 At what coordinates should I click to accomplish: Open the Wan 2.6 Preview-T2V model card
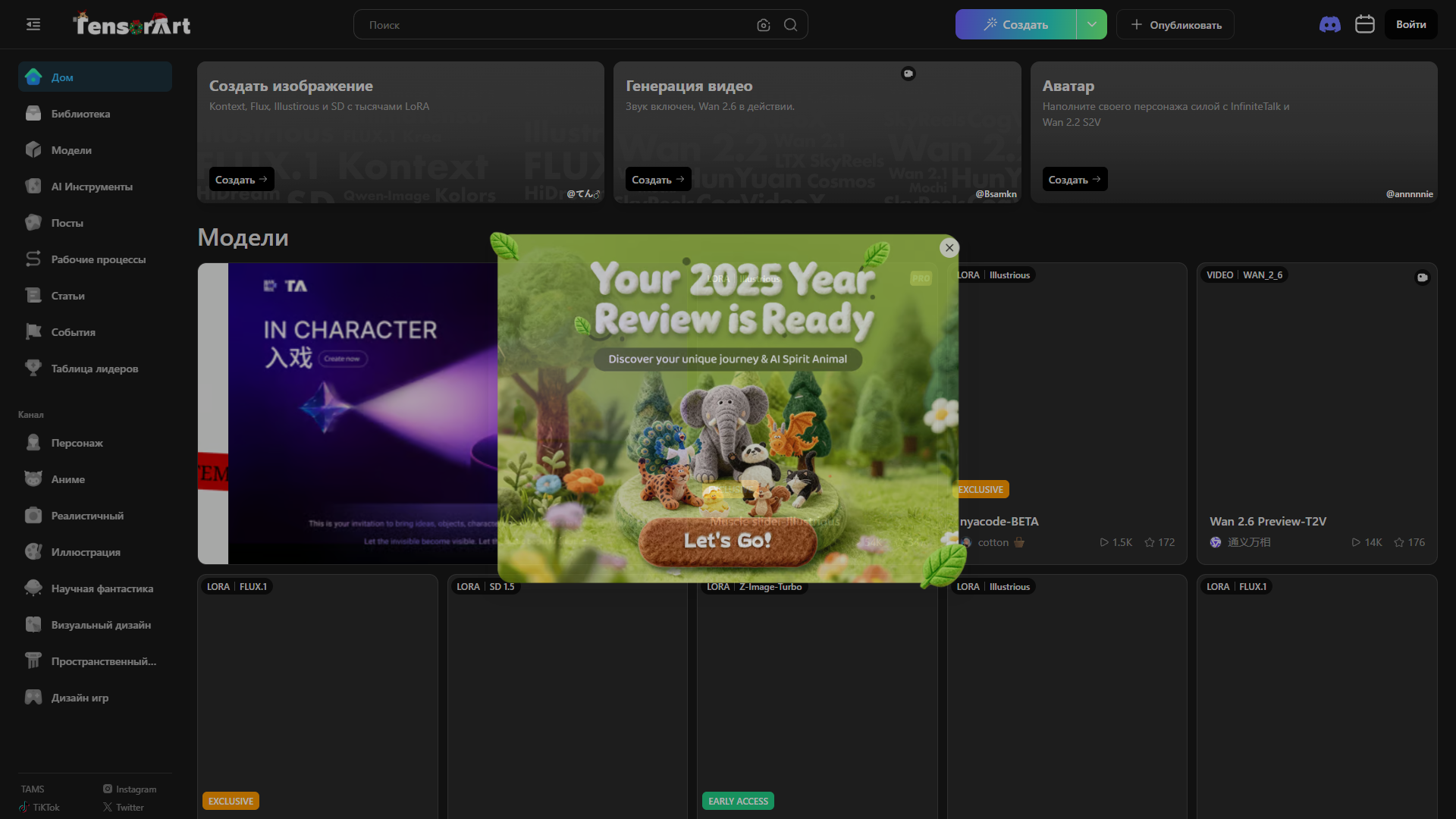[x=1316, y=413]
